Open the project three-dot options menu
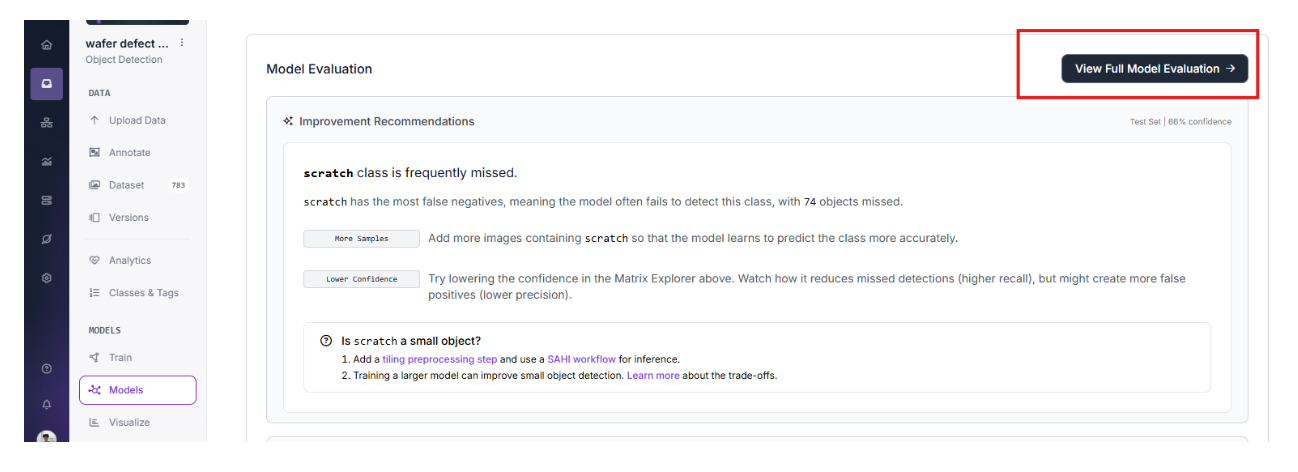This screenshot has width=1298, height=472. pos(181,43)
